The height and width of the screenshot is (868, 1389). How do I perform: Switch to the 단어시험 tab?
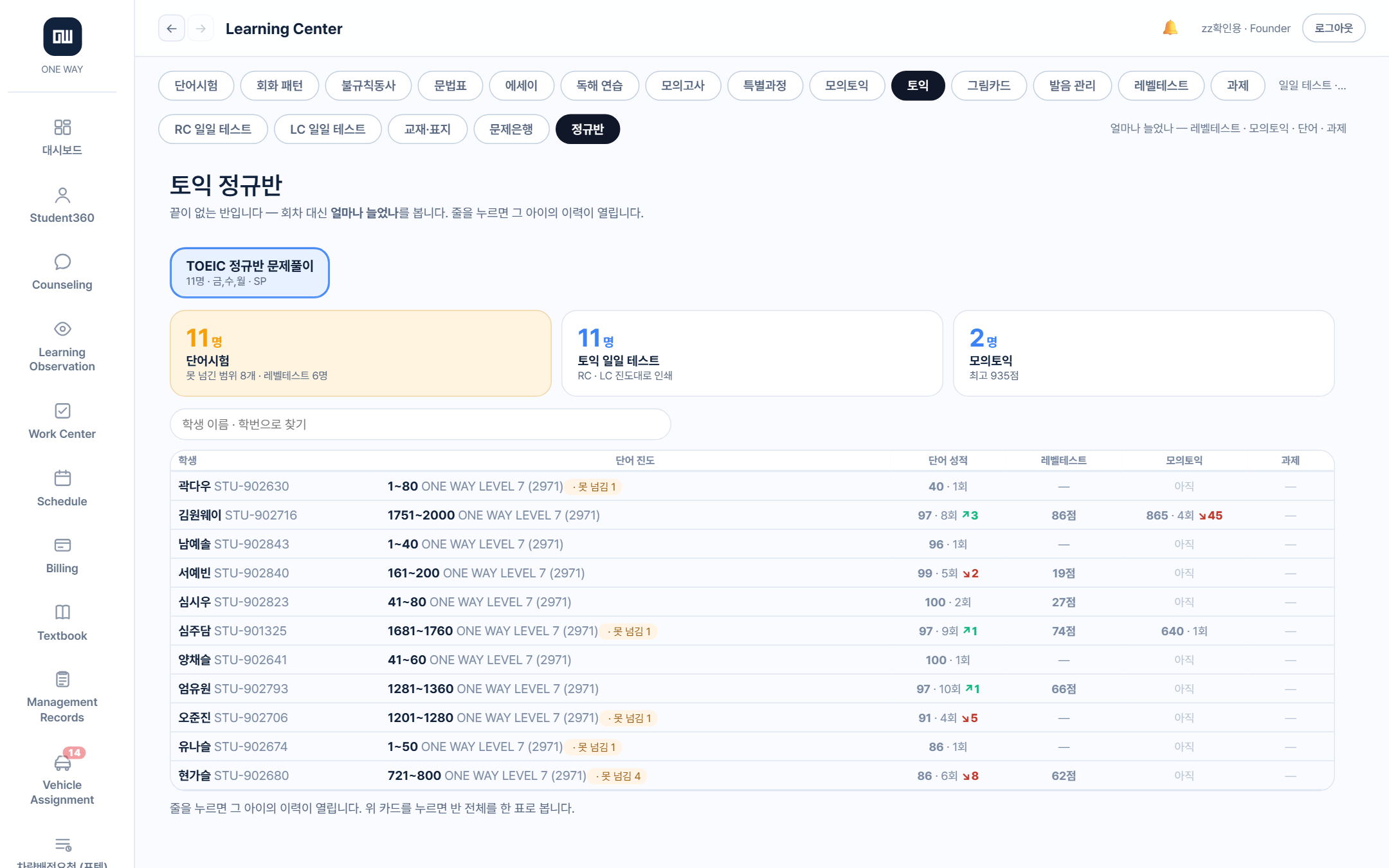pos(196,86)
